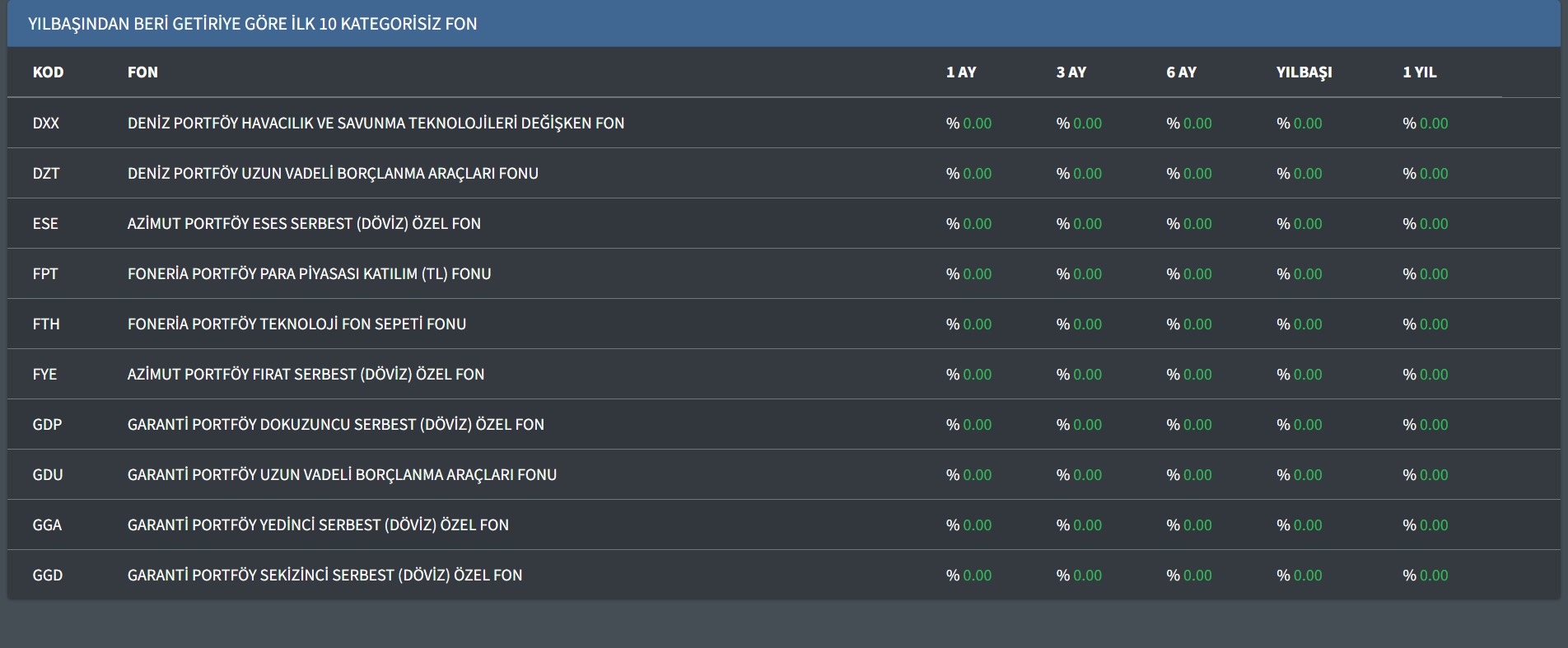Open Deniz Portföy Havacılık ve Savunma fund
This screenshot has height=648, width=1568.
pyautogui.click(x=376, y=124)
